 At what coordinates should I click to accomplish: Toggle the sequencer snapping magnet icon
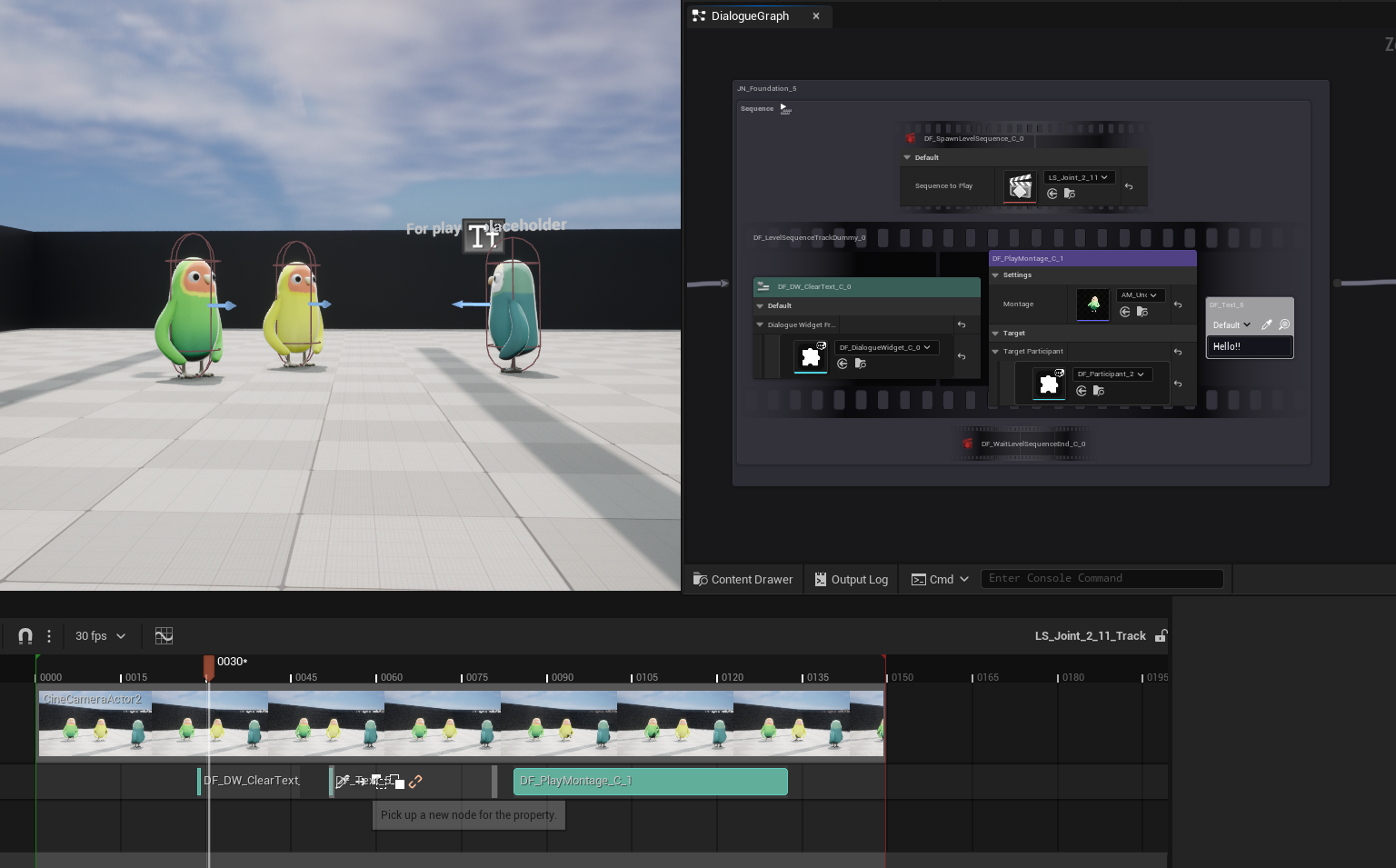(25, 636)
